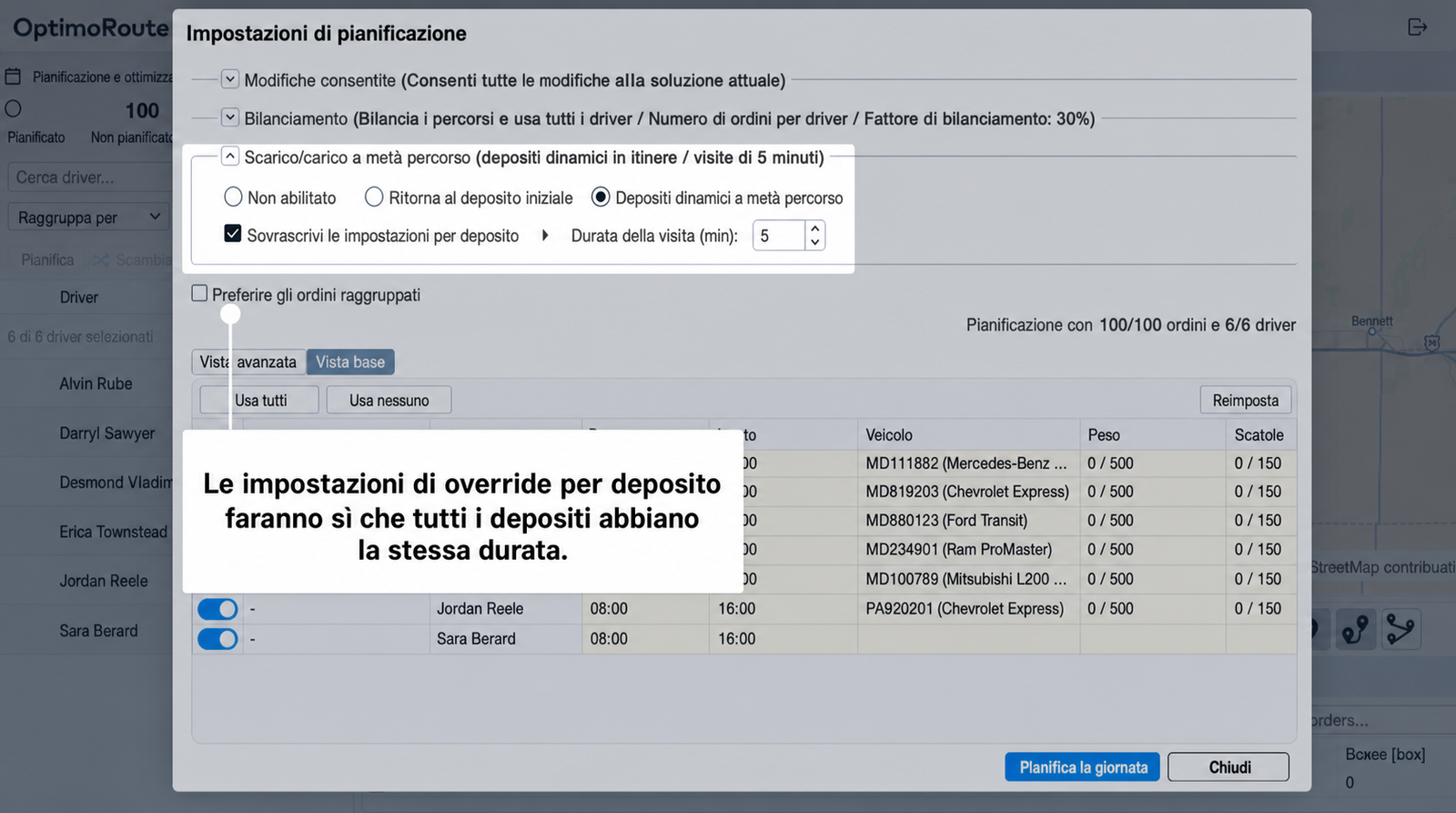Click the Chiudi button
The width and height of the screenshot is (1456, 813).
pyautogui.click(x=1229, y=767)
